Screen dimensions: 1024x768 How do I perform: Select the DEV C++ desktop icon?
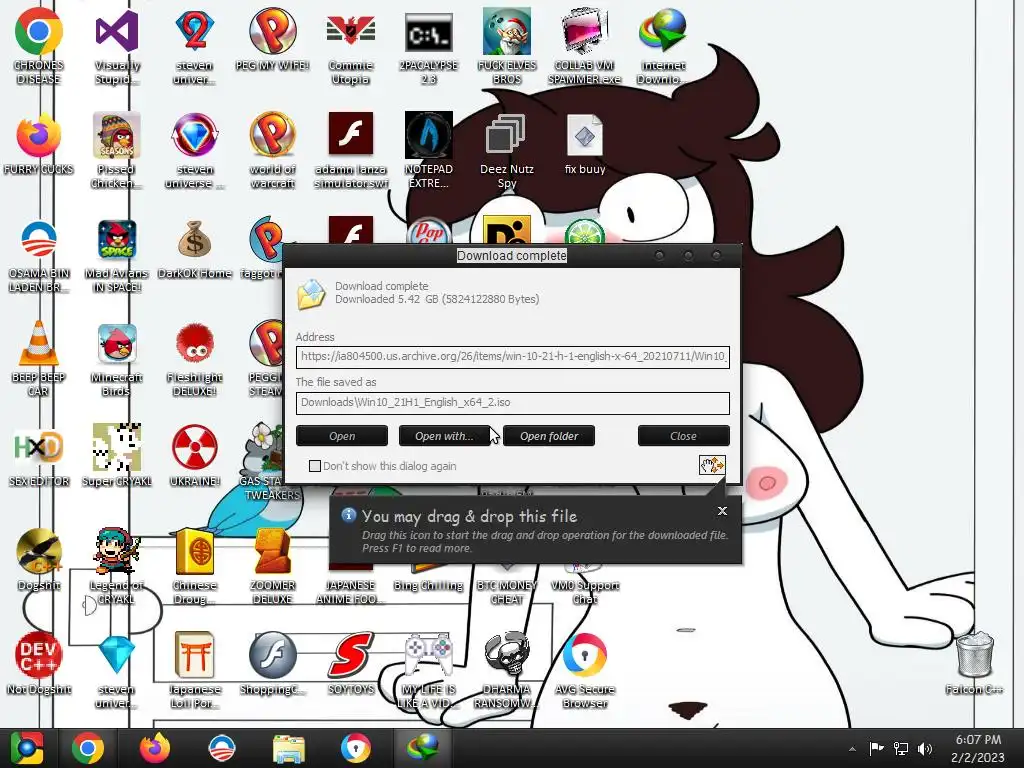point(39,664)
